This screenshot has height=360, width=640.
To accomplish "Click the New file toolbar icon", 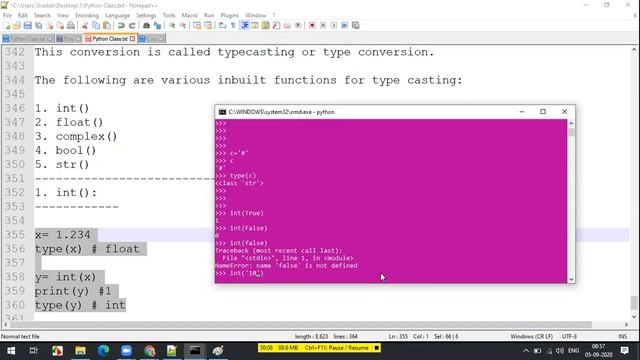I will (x=7, y=26).
